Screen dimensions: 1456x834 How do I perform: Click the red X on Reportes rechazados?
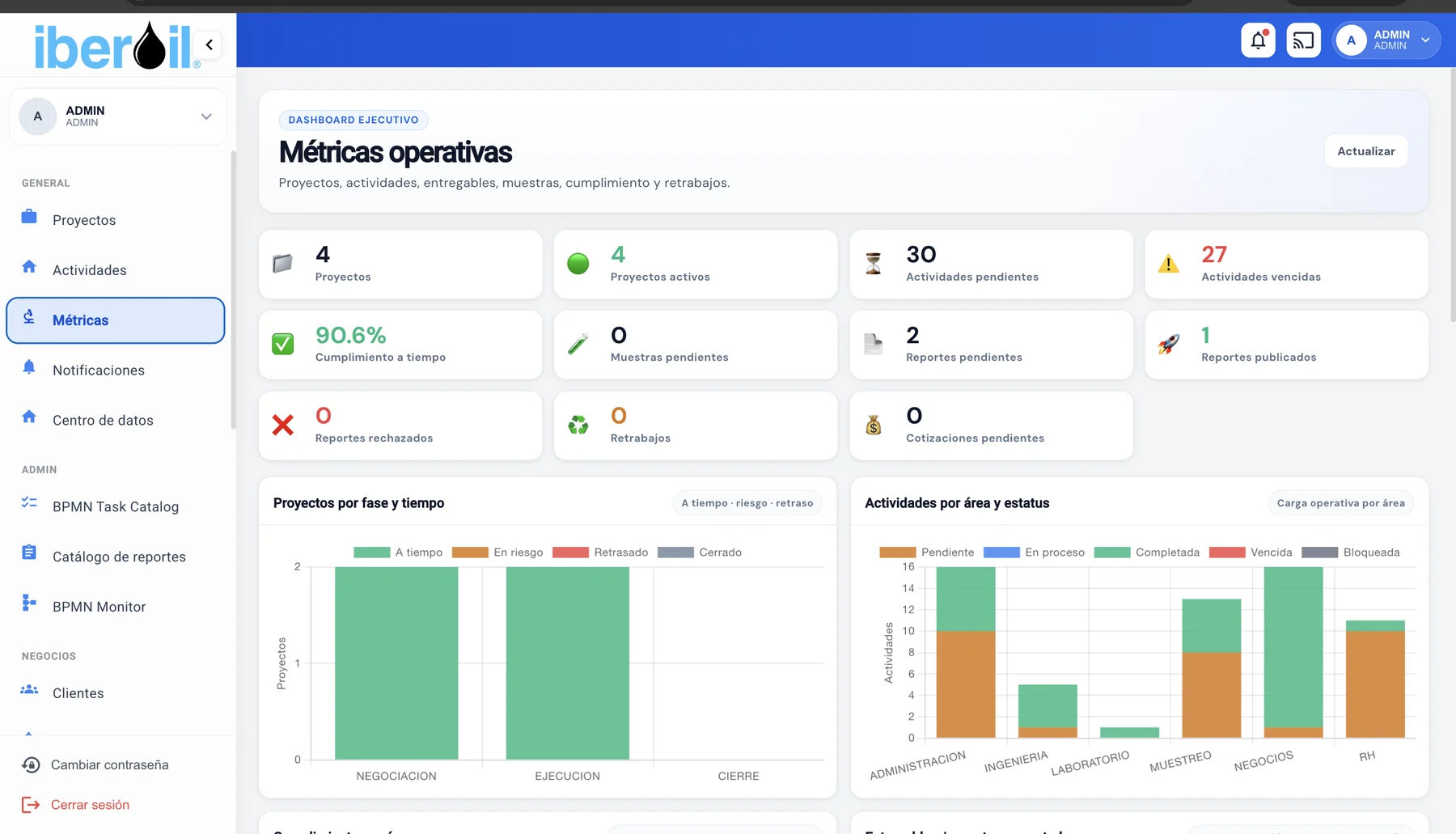(283, 425)
